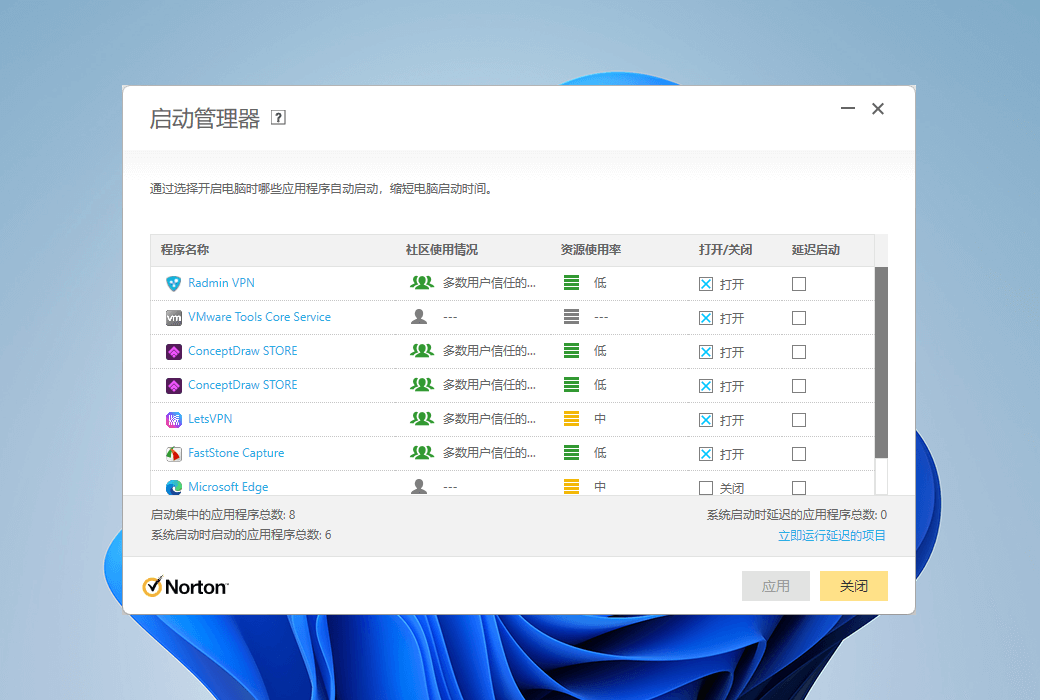Screen dimensions: 1040x700
Task: Turn off FastStone Capture startup checkbox
Action: pos(706,454)
